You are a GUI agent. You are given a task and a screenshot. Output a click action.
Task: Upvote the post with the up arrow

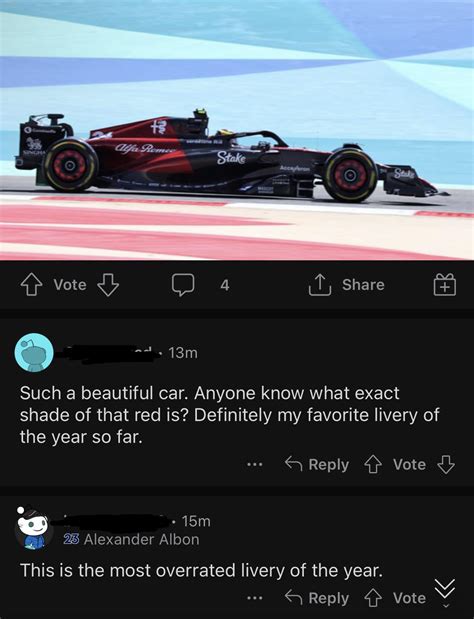(x=31, y=285)
